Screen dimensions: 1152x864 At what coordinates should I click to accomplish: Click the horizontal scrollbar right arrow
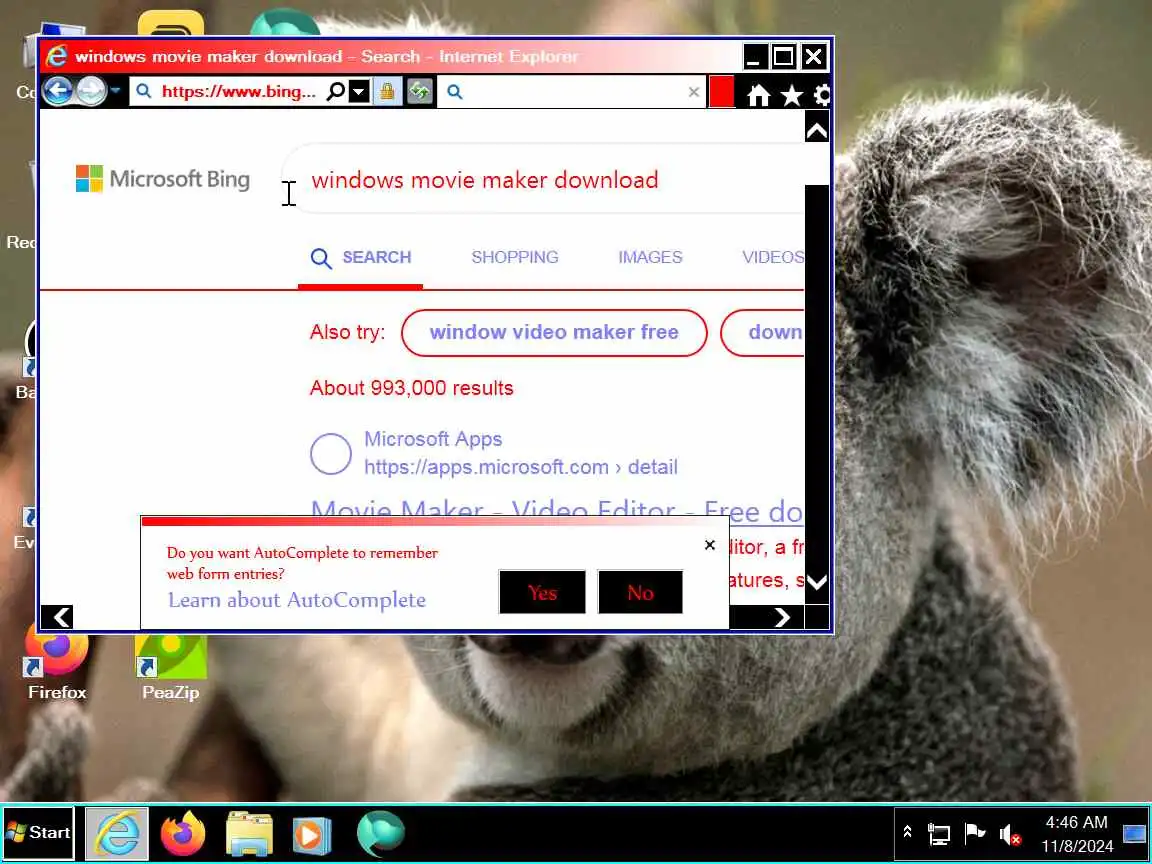click(782, 617)
